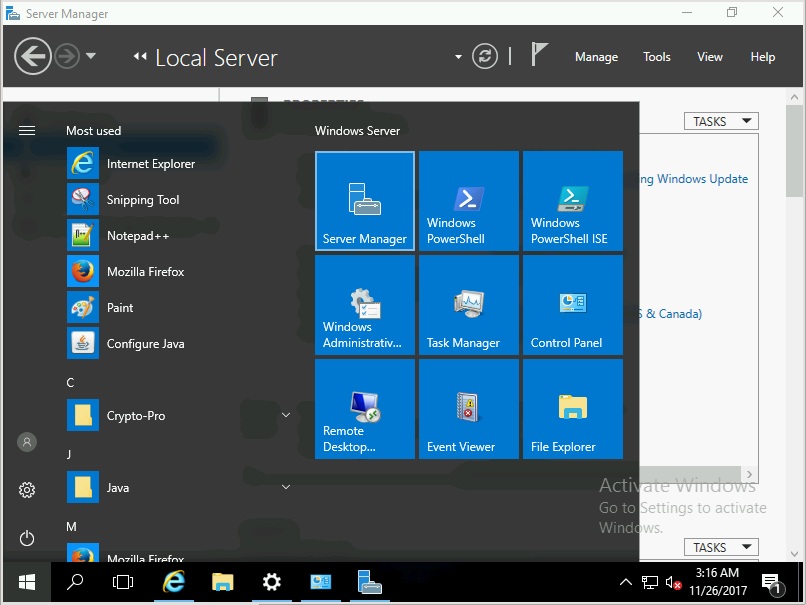
Task: Open the Control Panel tile
Action: pos(573,305)
